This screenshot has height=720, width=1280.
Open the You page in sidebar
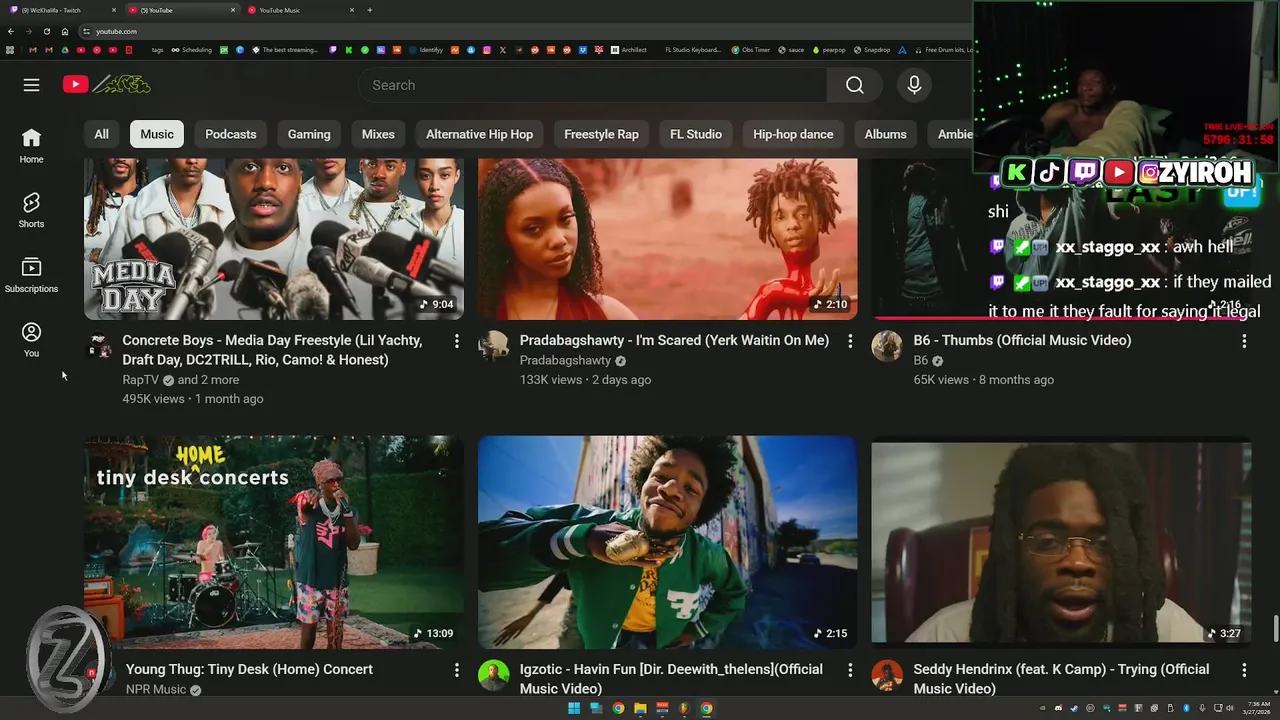(32, 340)
